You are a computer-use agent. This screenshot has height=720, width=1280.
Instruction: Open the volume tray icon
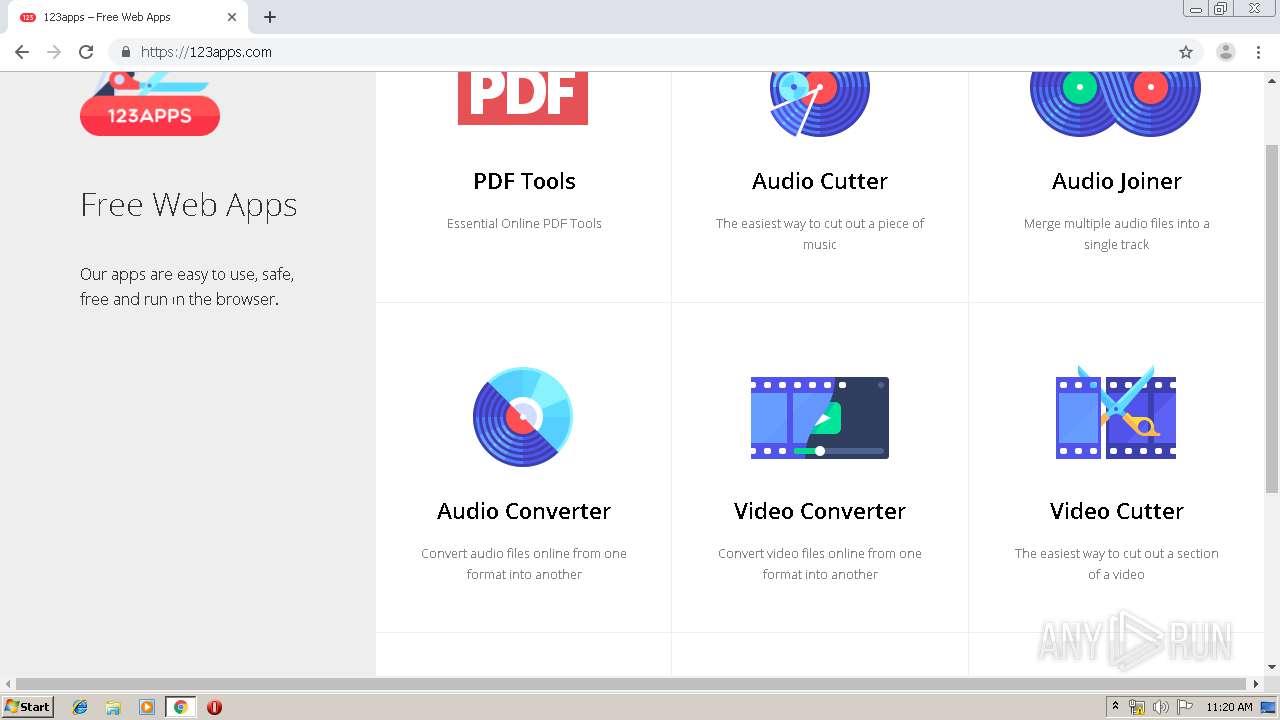coord(1161,707)
